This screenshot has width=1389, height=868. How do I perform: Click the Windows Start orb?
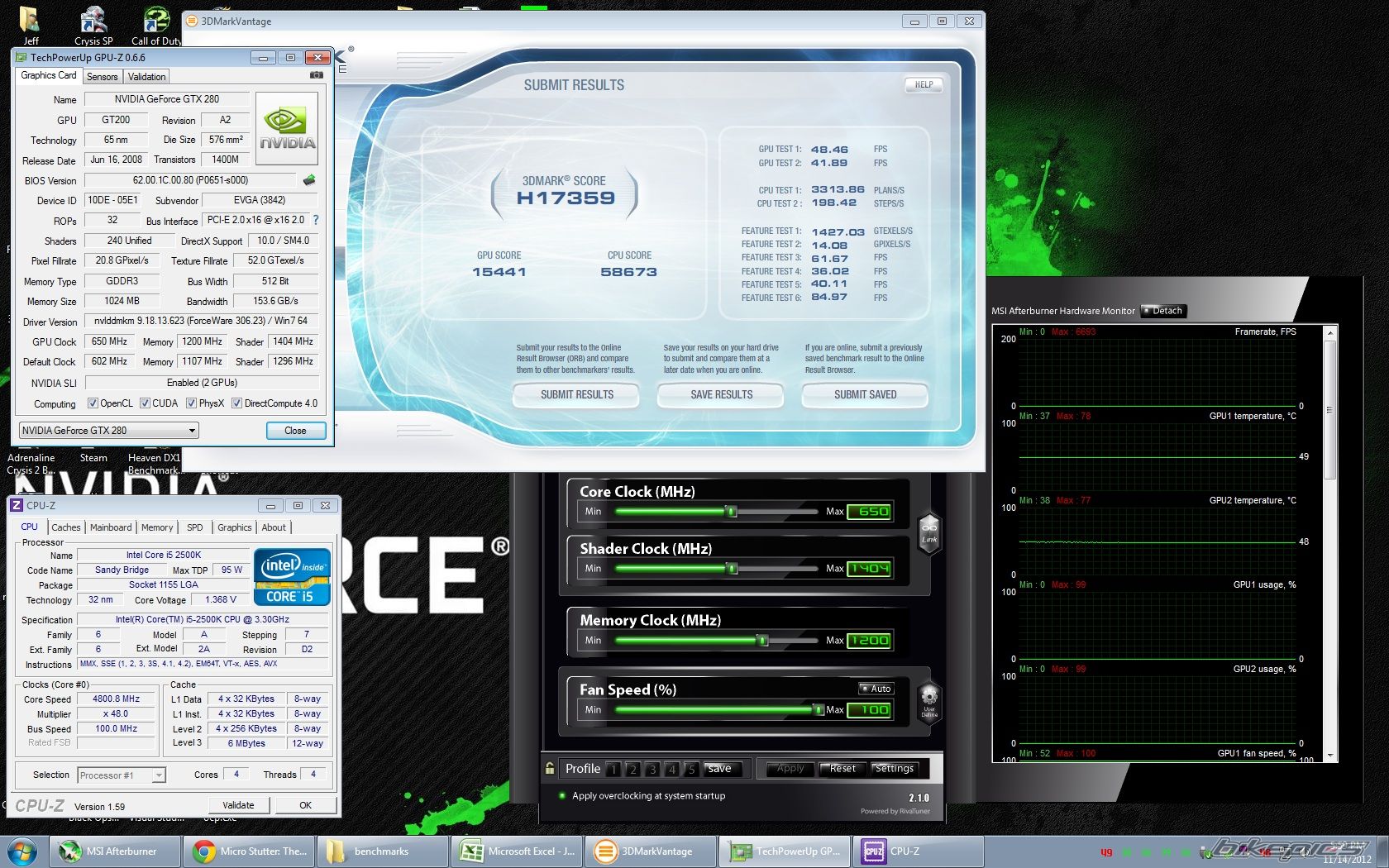22,851
